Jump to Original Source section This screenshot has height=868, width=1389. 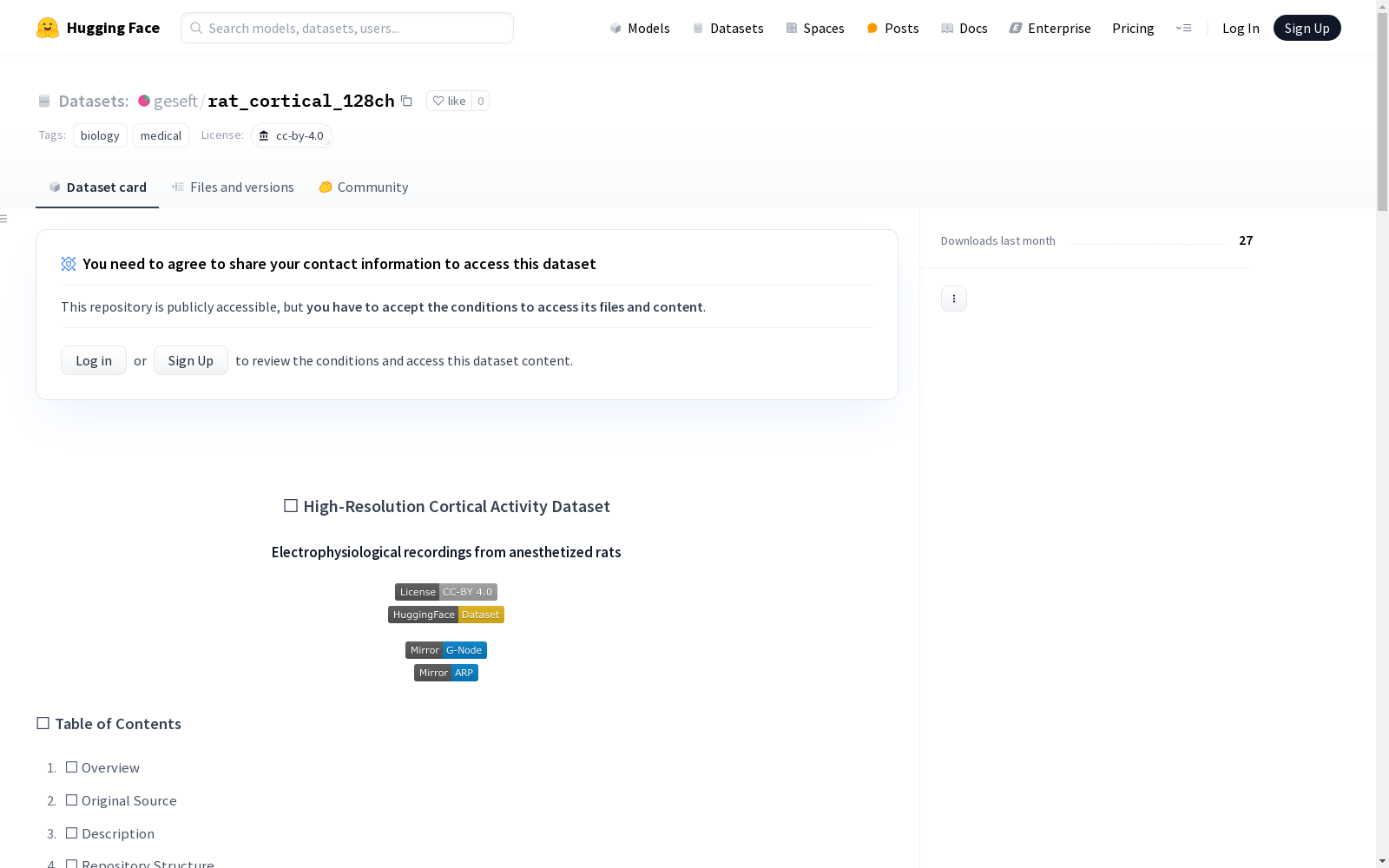[121, 800]
